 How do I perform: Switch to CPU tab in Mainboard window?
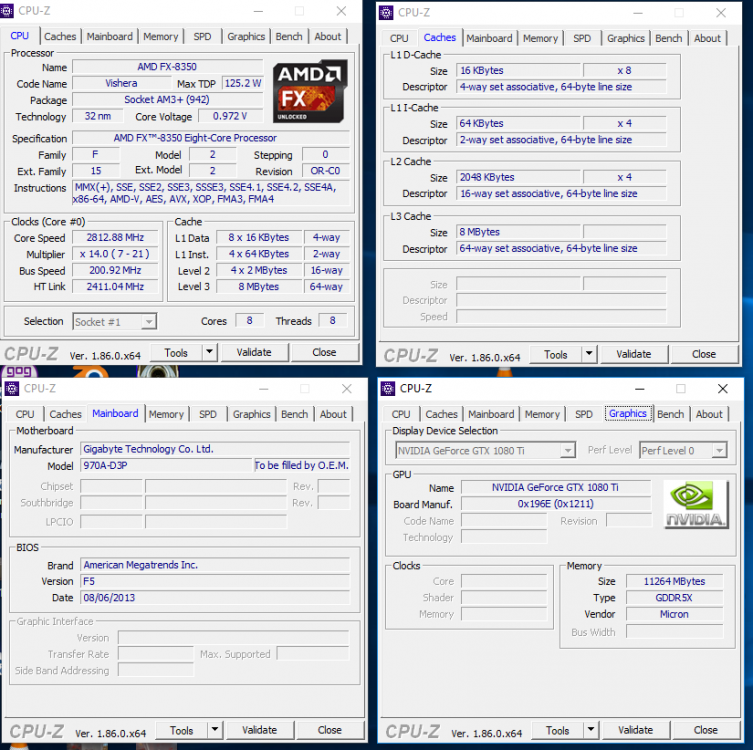click(x=25, y=414)
